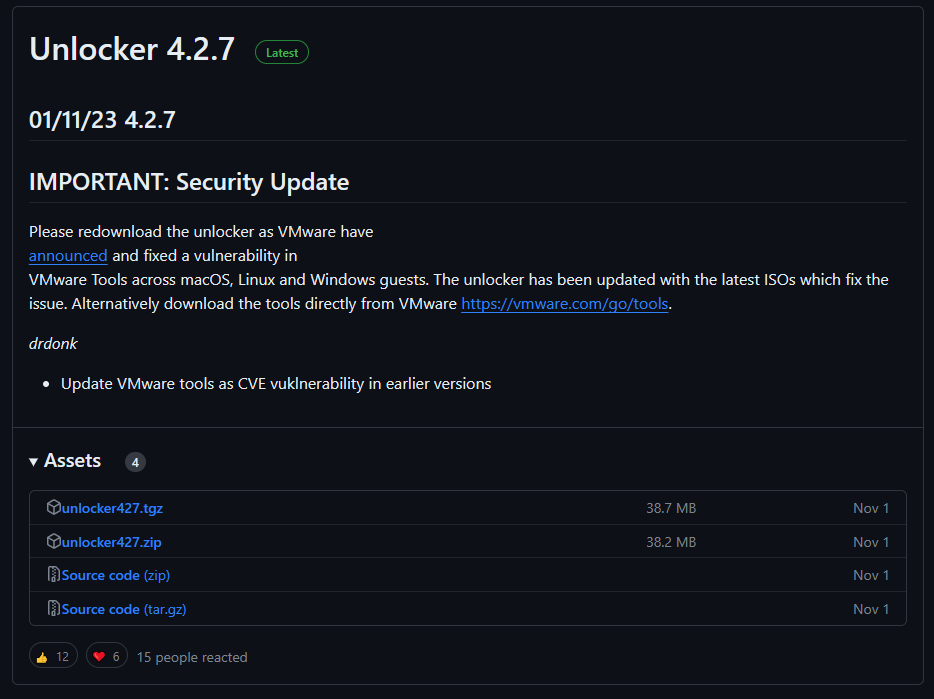
Task: Click the IMPORTANT: Security Update heading
Action: pos(189,182)
